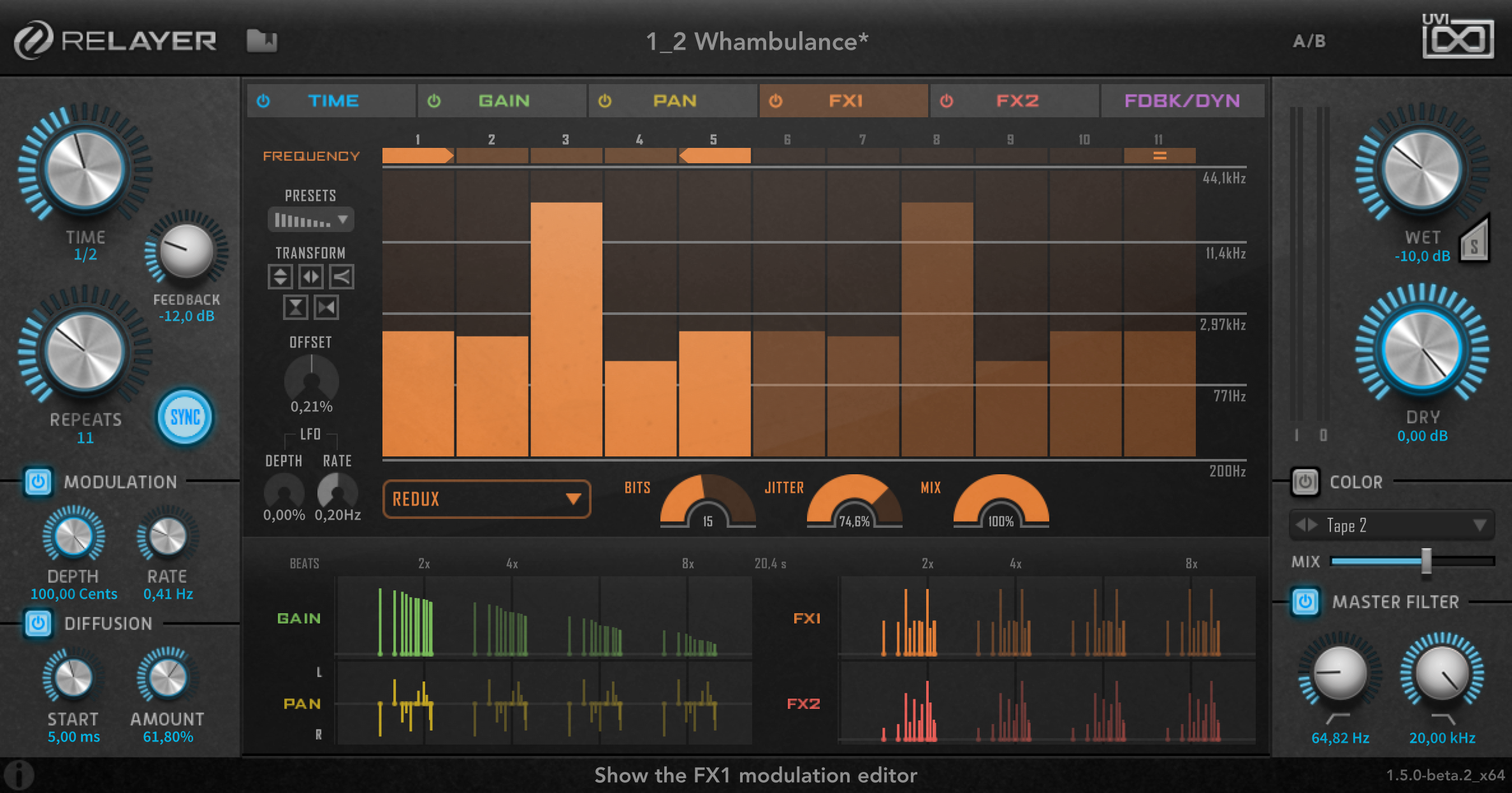Enable the Color section power button
Viewport: 1512px width, 793px height.
click(1305, 482)
